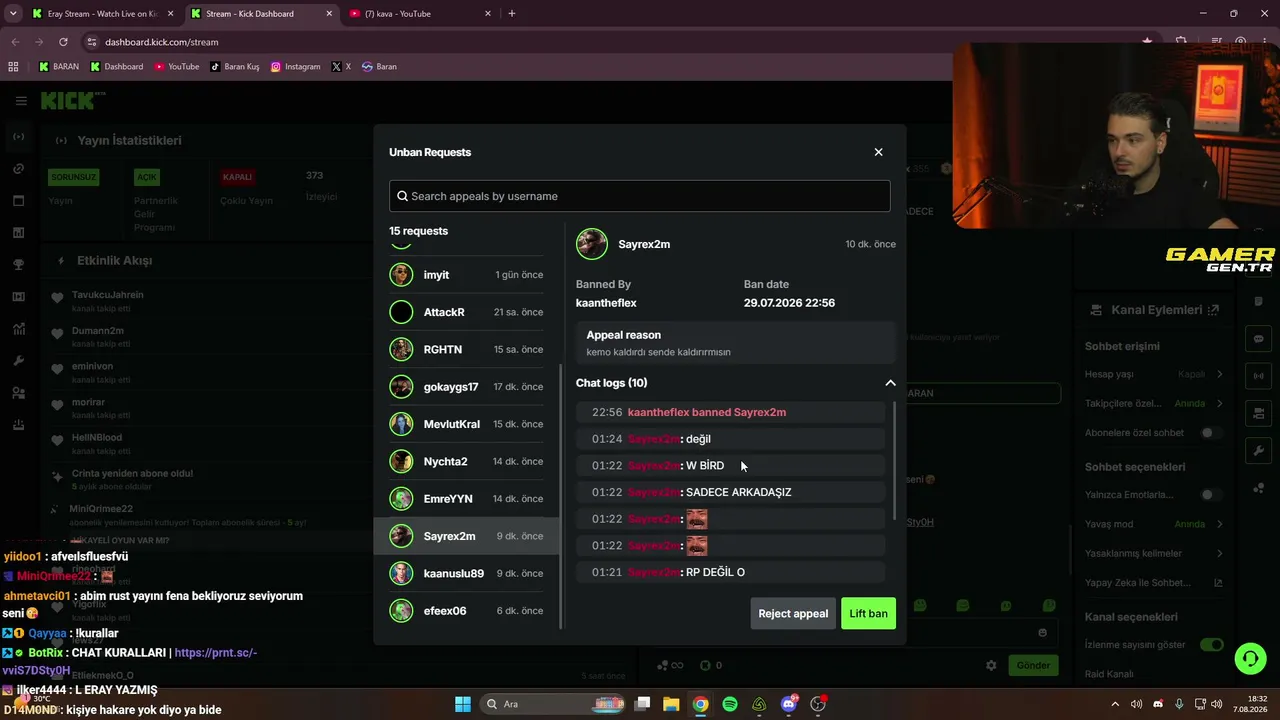
Task: Open a new browser tab
Action: pos(512,14)
